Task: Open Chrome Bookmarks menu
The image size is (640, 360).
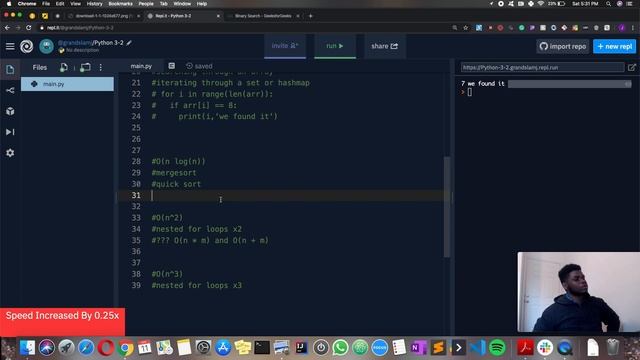Action: (120, 4)
